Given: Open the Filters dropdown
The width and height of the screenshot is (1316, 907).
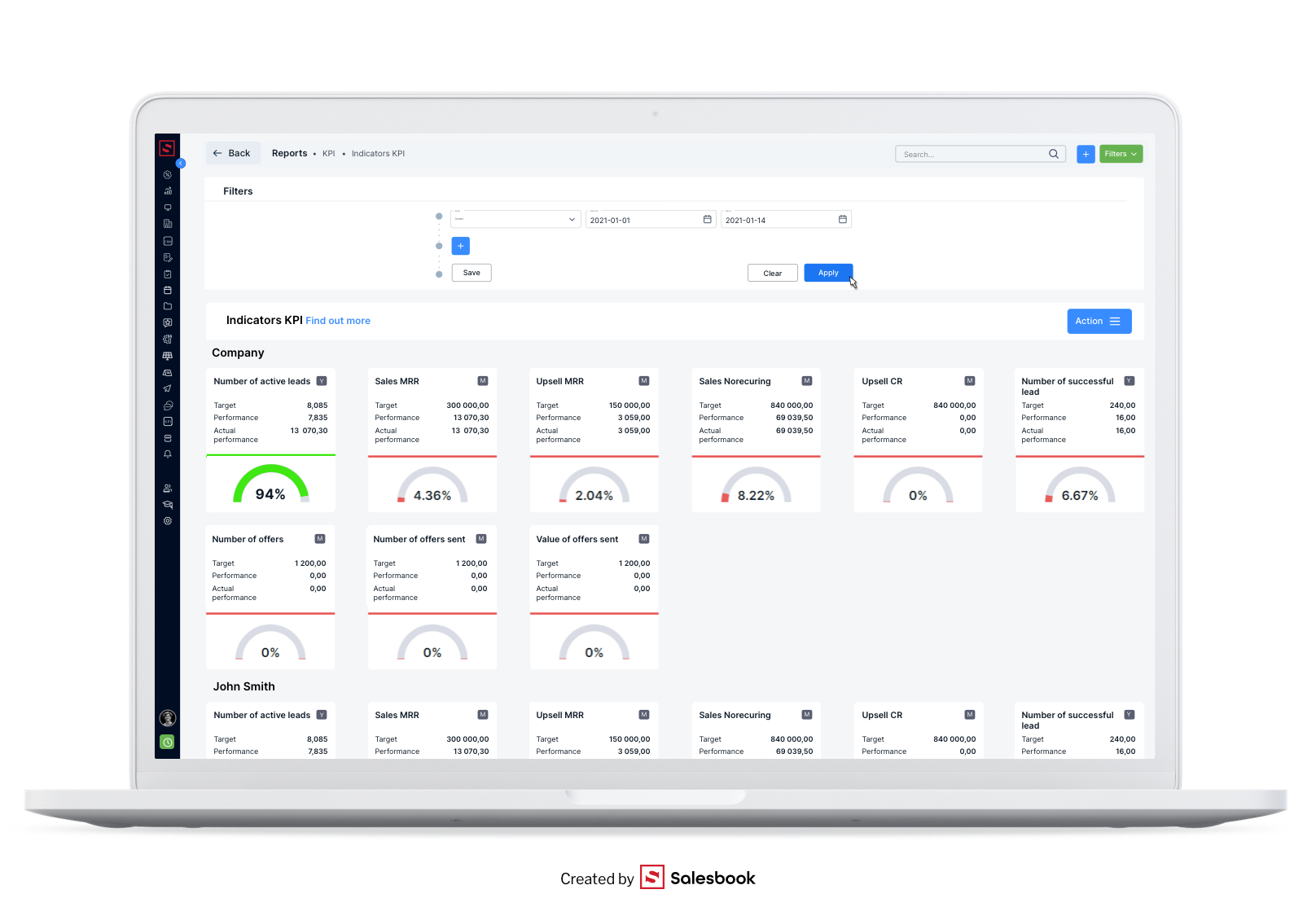Looking at the screenshot, I should click(x=1121, y=153).
